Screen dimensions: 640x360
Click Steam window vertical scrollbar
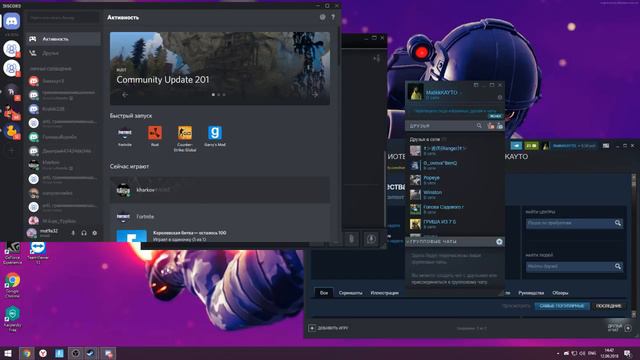[633, 245]
